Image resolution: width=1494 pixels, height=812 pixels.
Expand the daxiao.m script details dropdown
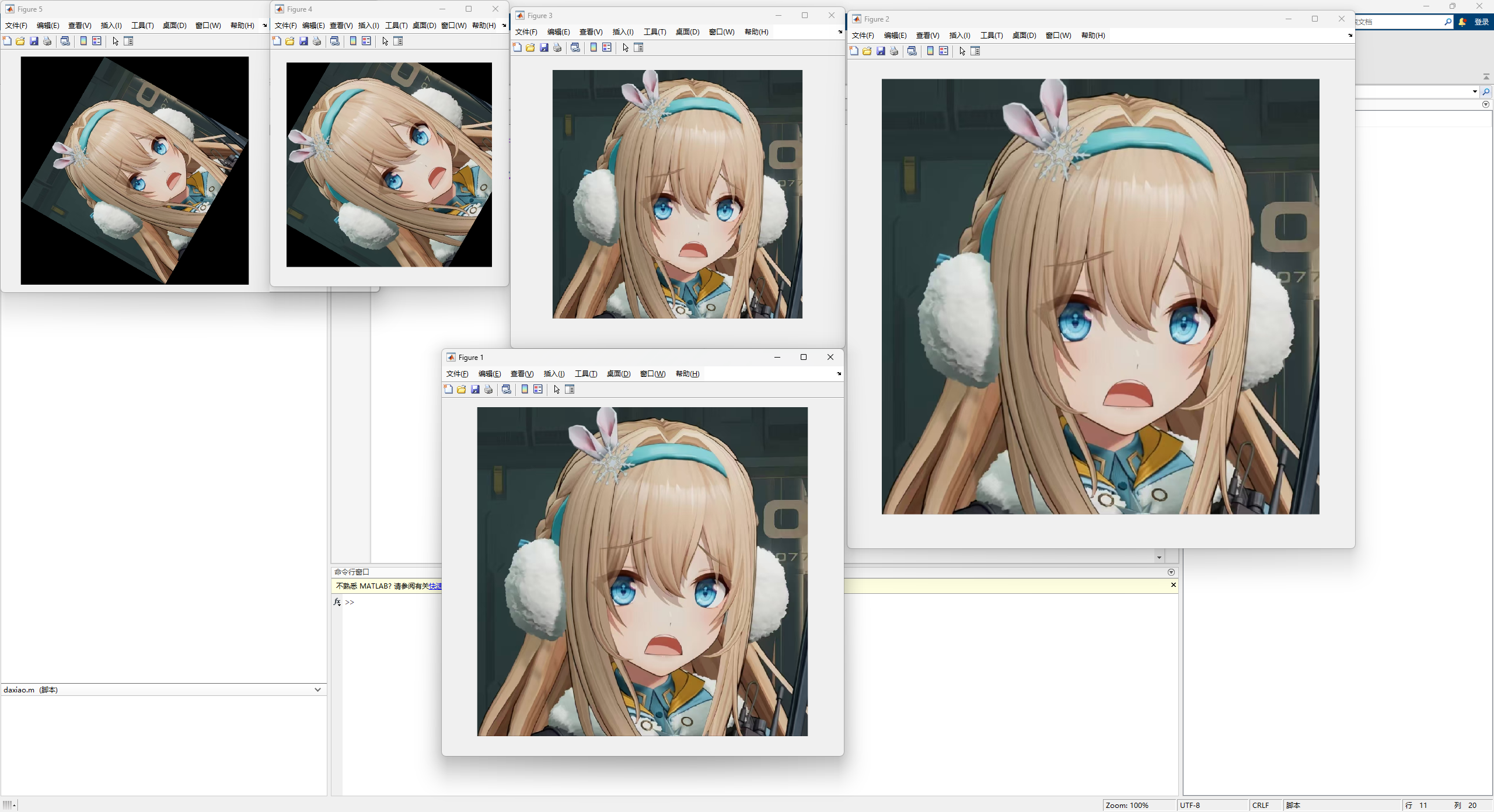click(317, 689)
